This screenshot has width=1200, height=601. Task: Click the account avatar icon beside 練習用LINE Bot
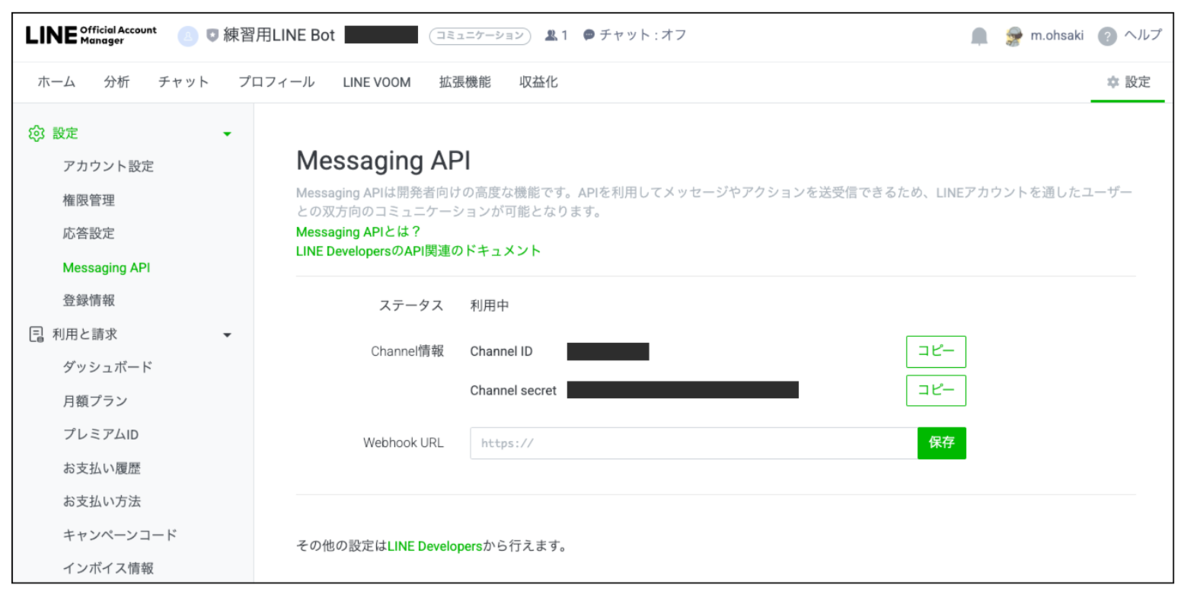188,36
